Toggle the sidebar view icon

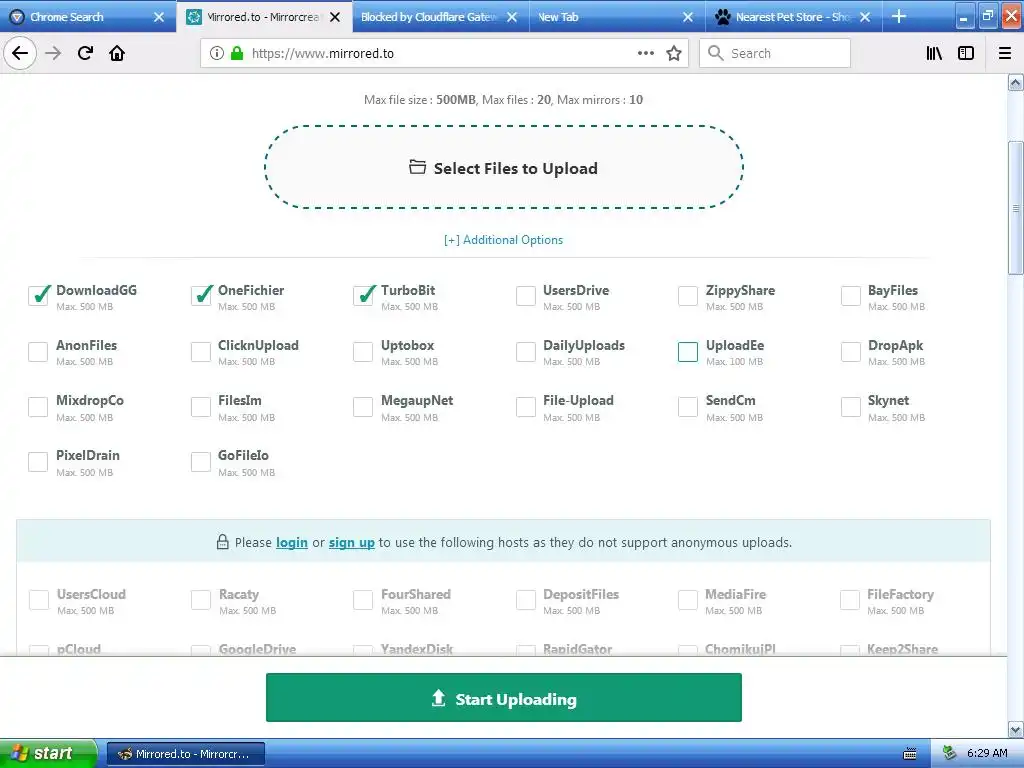[966, 53]
